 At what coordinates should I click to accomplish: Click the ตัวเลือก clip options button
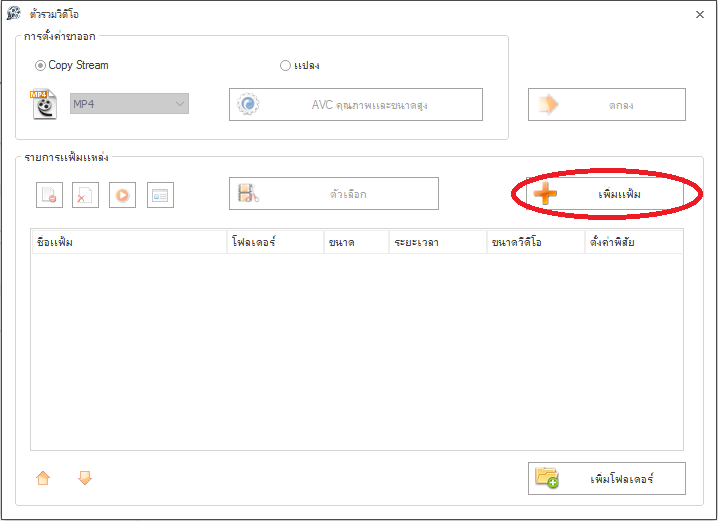334,194
